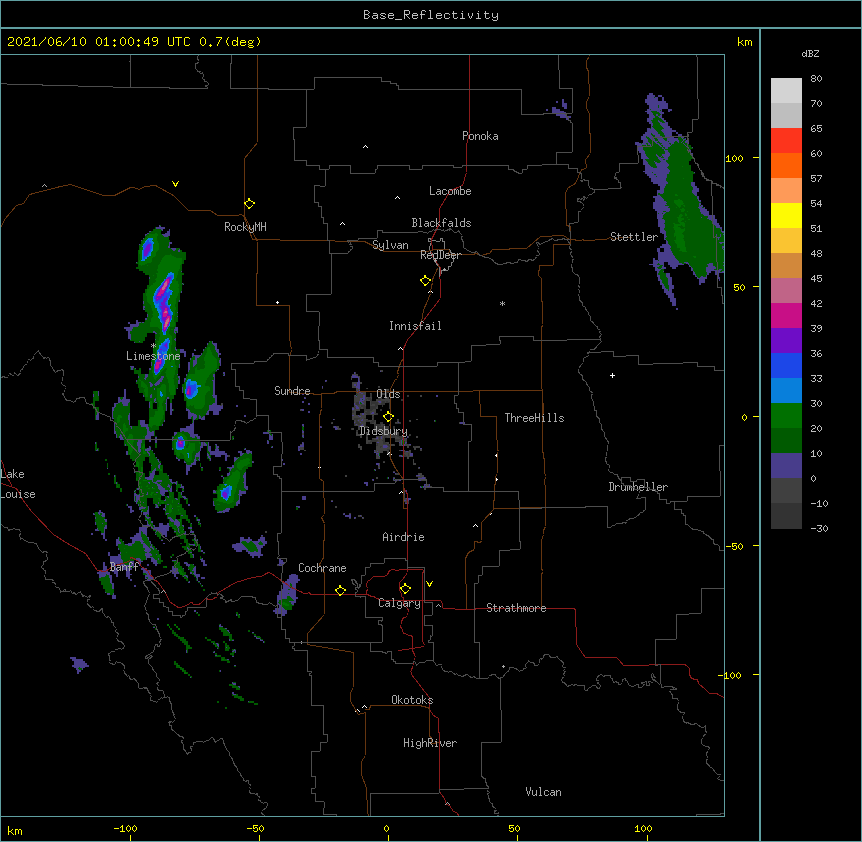This screenshot has height=842, width=862.
Task: Click the white asterisk marker east of Innisfail
Action: click(502, 303)
